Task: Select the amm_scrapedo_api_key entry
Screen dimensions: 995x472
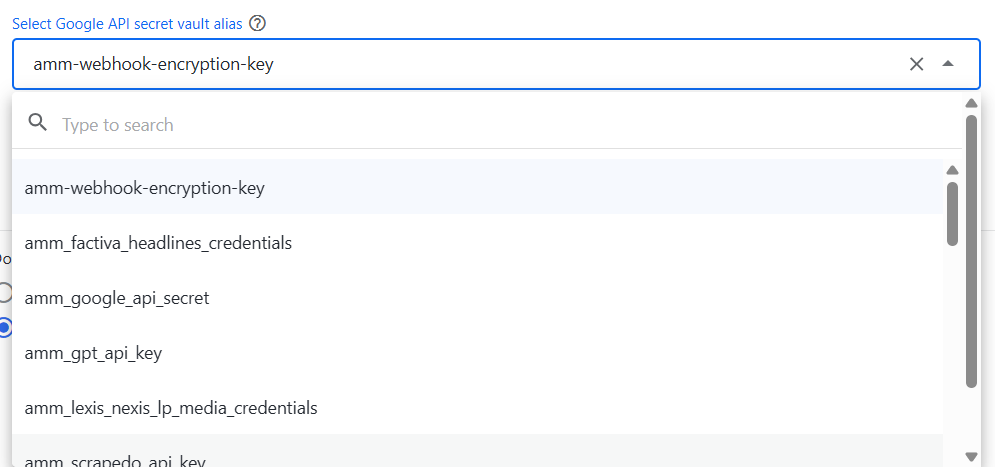Action: [x=477, y=453]
